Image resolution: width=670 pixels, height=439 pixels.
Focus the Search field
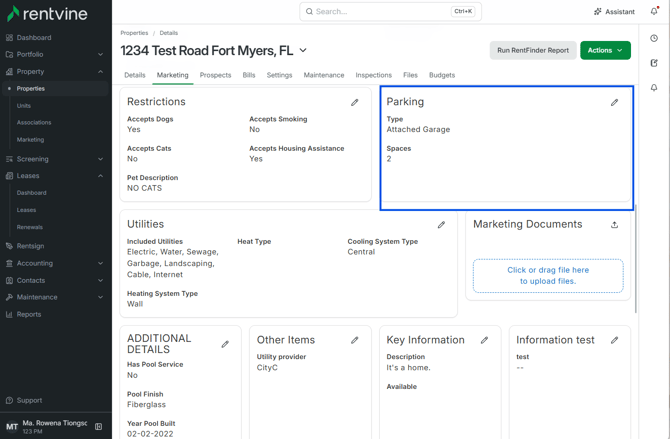[x=391, y=12]
